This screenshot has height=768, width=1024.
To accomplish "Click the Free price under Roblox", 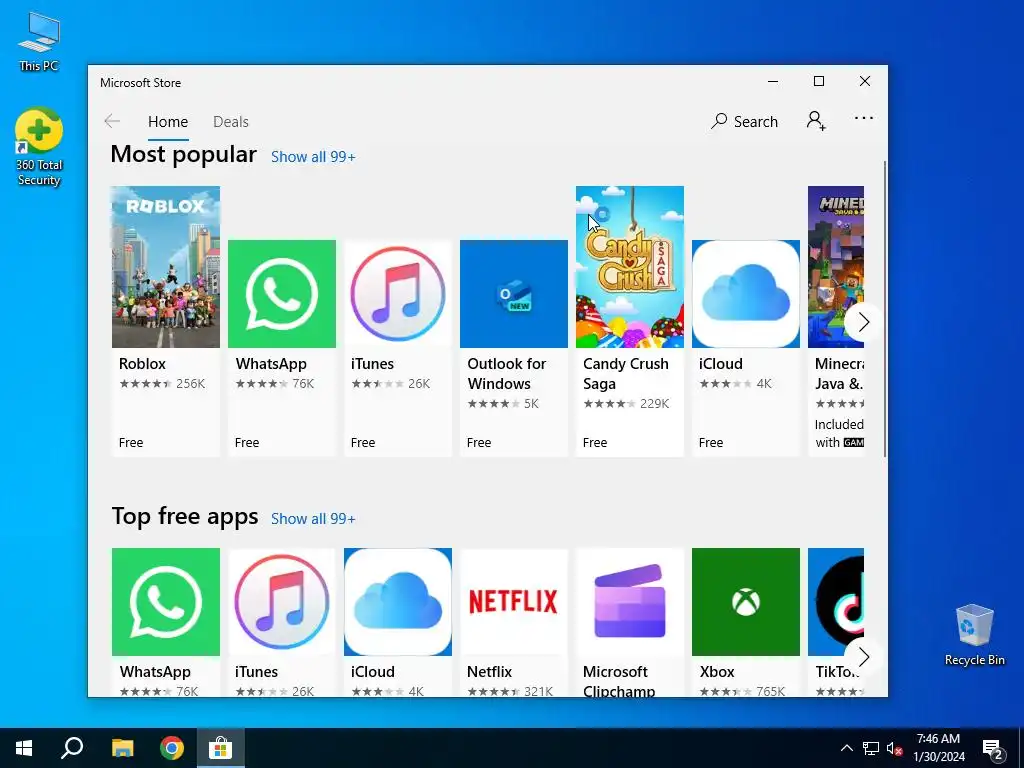I will (131, 442).
